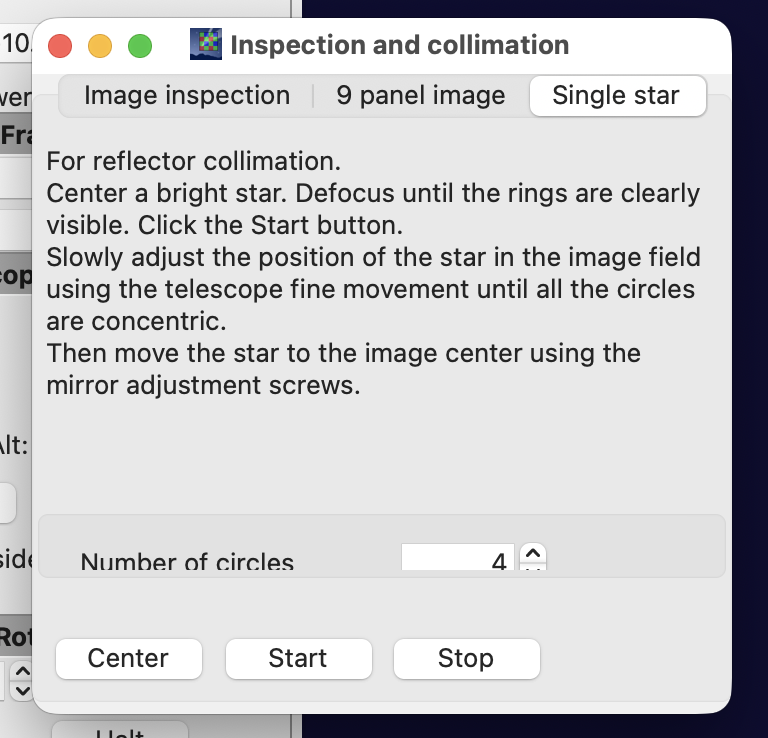Screen dimensions: 768x738
Task: Click the app icon in the title bar
Action: pos(206,44)
